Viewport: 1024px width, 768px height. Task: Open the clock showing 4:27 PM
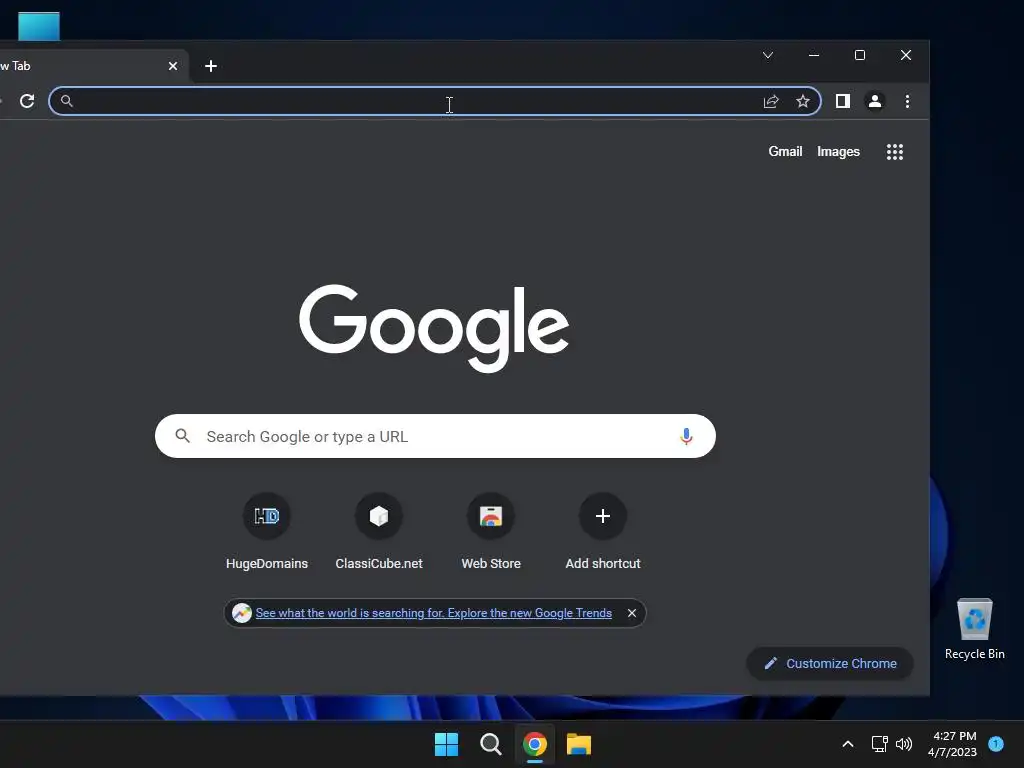point(953,744)
